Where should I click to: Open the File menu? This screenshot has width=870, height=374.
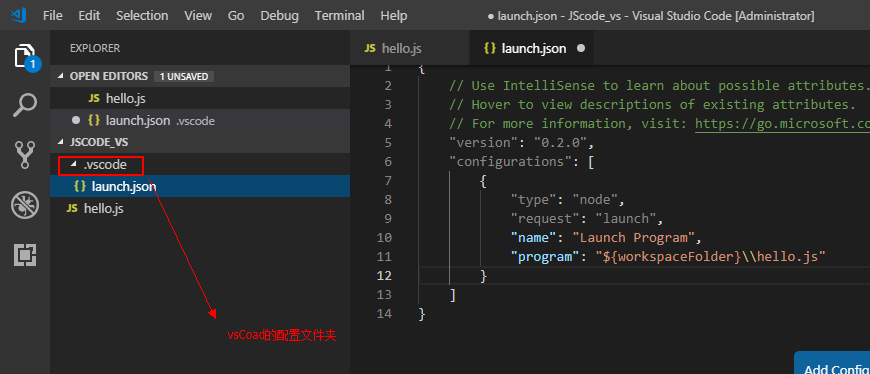tap(53, 16)
